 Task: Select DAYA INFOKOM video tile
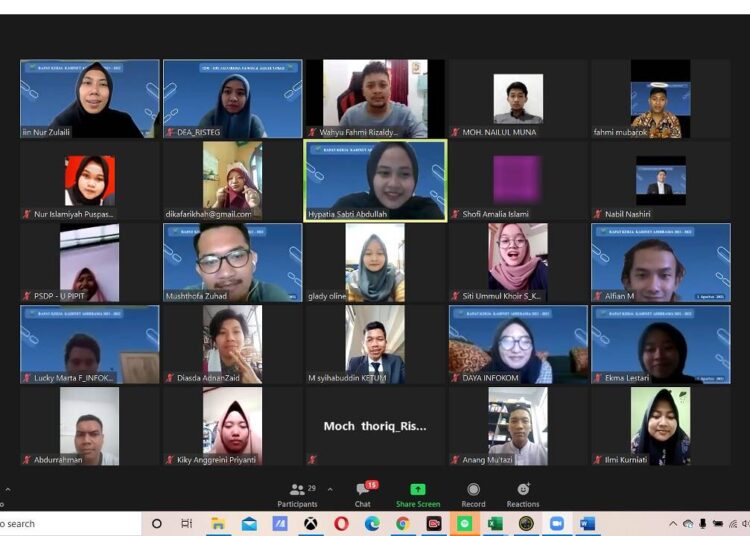click(x=518, y=345)
